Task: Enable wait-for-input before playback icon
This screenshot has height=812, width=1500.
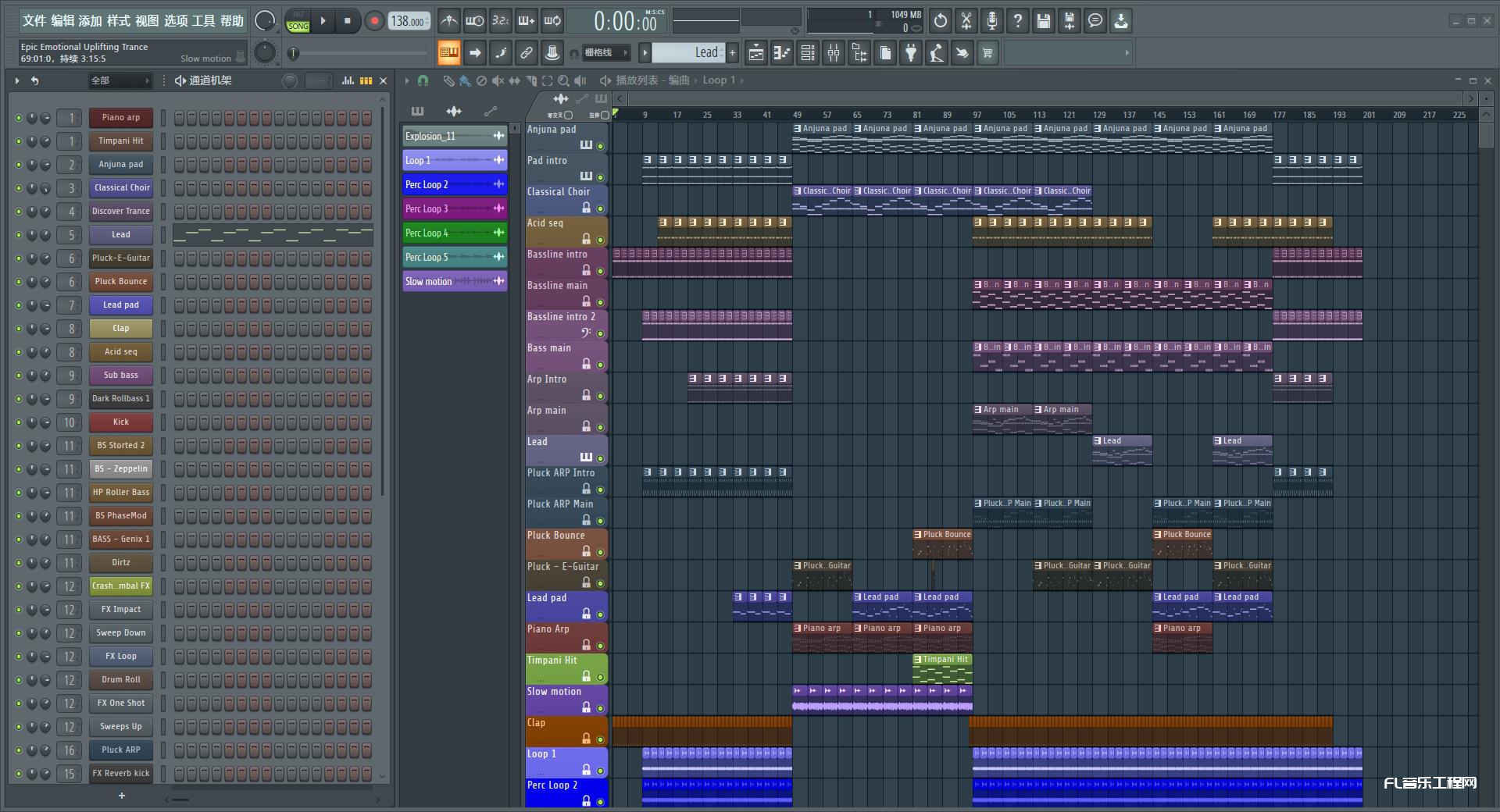Action: coord(474,21)
